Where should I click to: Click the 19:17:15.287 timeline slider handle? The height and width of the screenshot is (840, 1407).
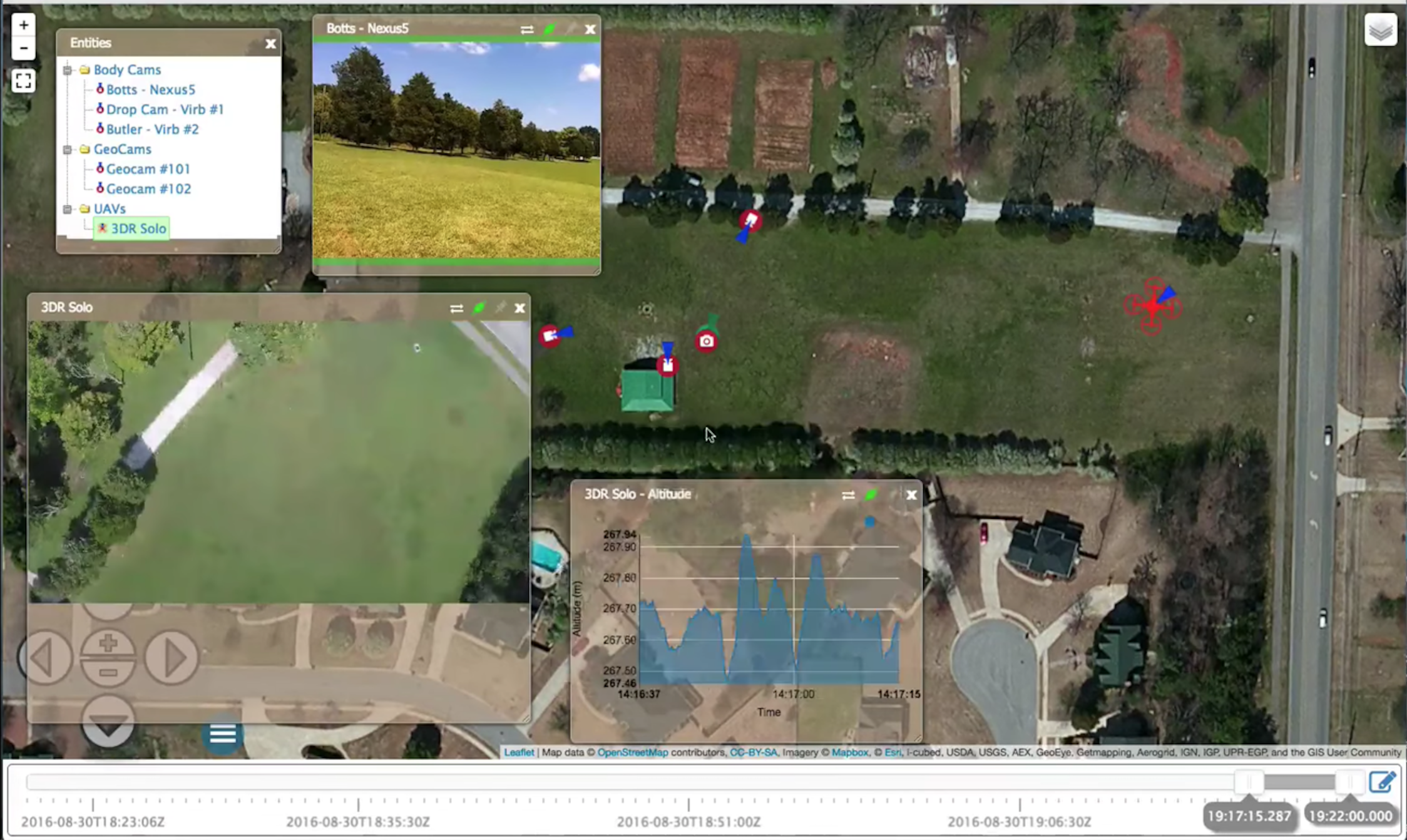coord(1249,782)
